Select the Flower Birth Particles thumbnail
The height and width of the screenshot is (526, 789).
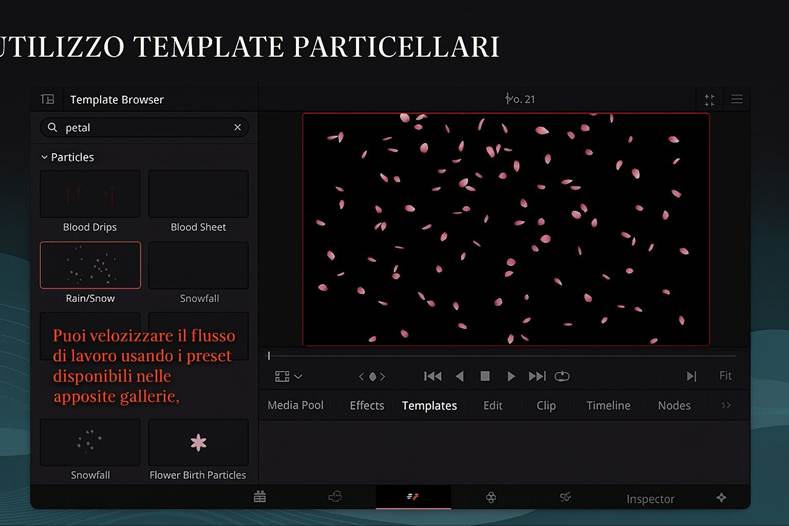[x=198, y=442]
